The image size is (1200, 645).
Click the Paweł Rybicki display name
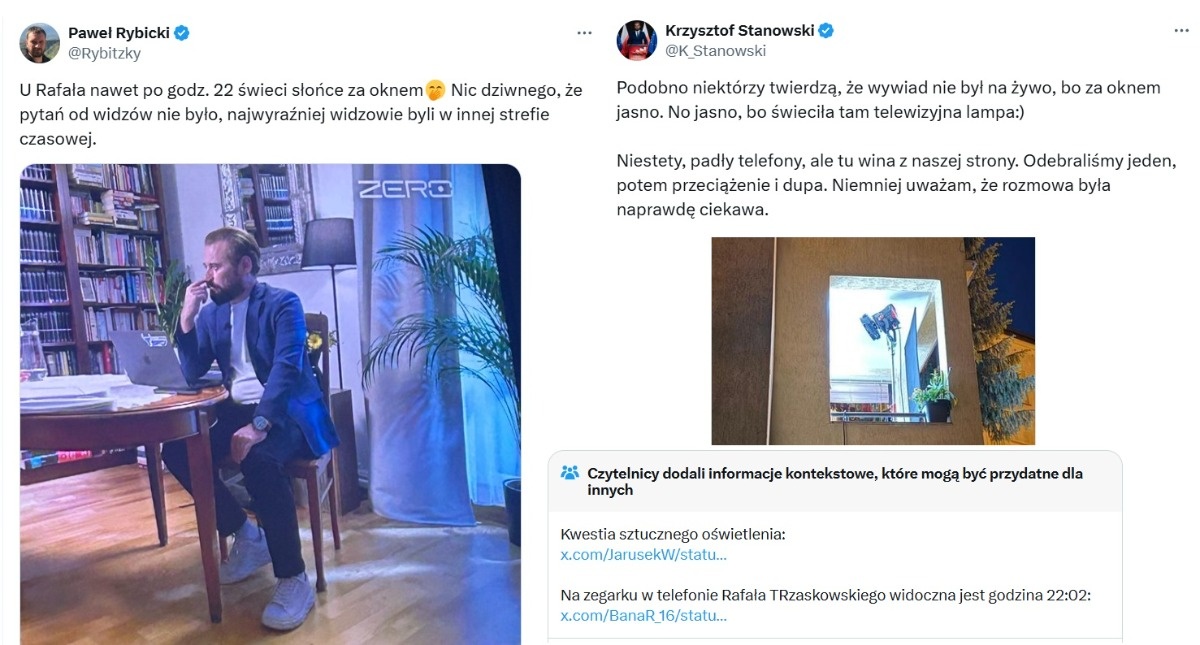tap(119, 33)
